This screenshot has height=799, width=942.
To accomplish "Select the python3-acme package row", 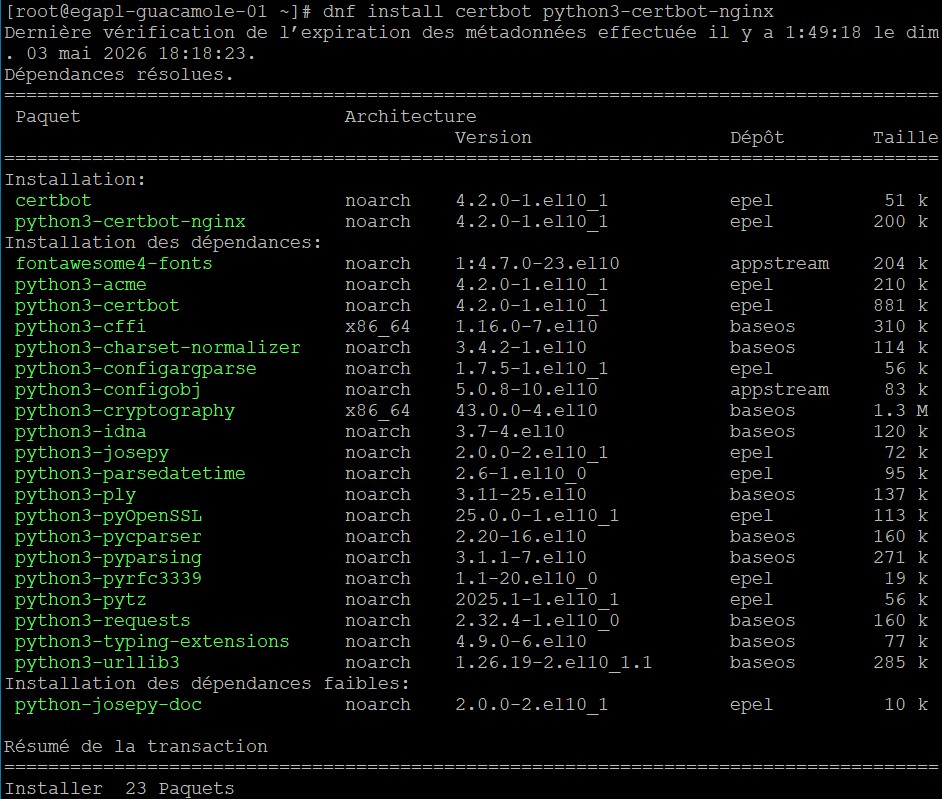I will pyautogui.click(x=471, y=285).
